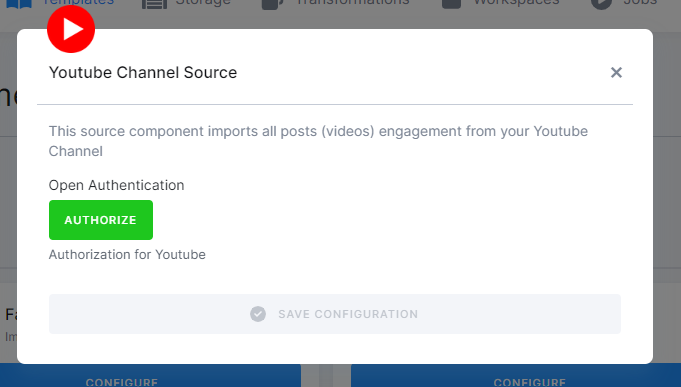Open the Storage menu item
This screenshot has width=681, height=387.
pyautogui.click(x=187, y=3)
